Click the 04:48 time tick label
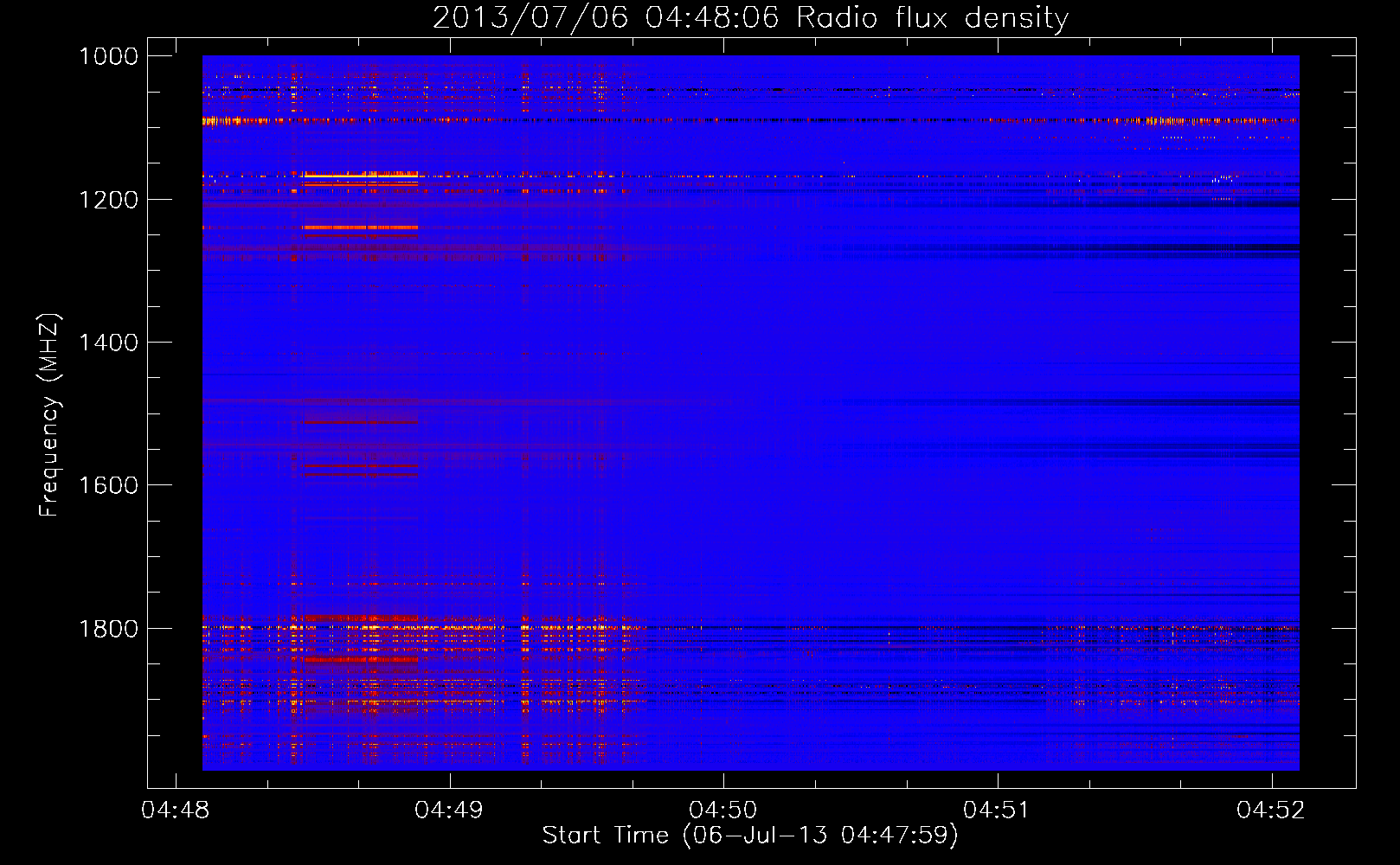Viewport: 1400px width, 865px height. pos(176,810)
